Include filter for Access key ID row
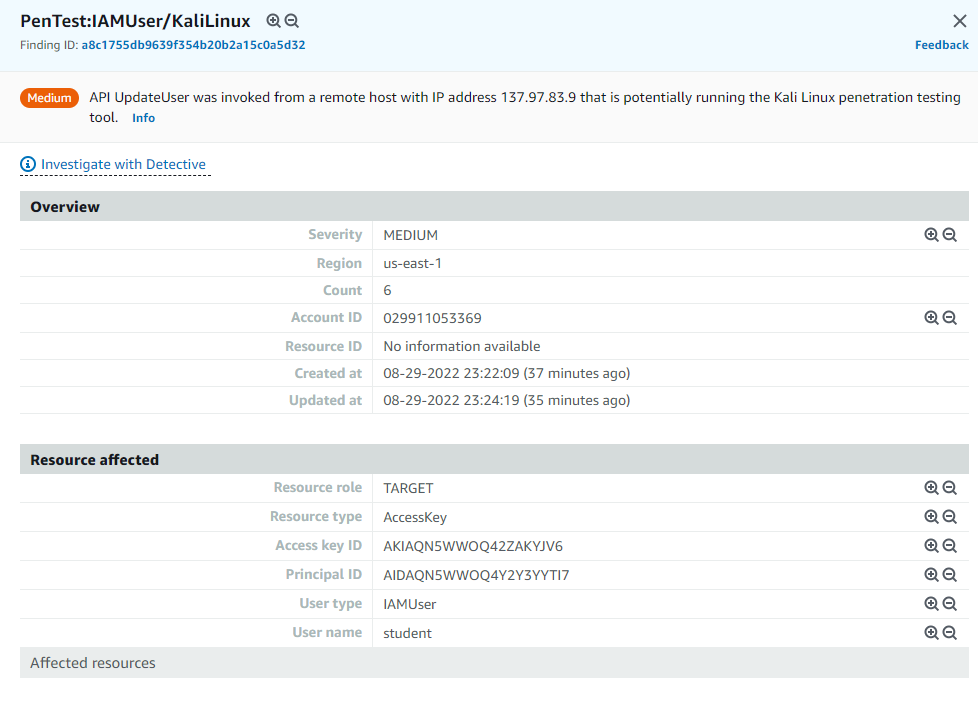978x702 pixels. pyautogui.click(x=931, y=546)
